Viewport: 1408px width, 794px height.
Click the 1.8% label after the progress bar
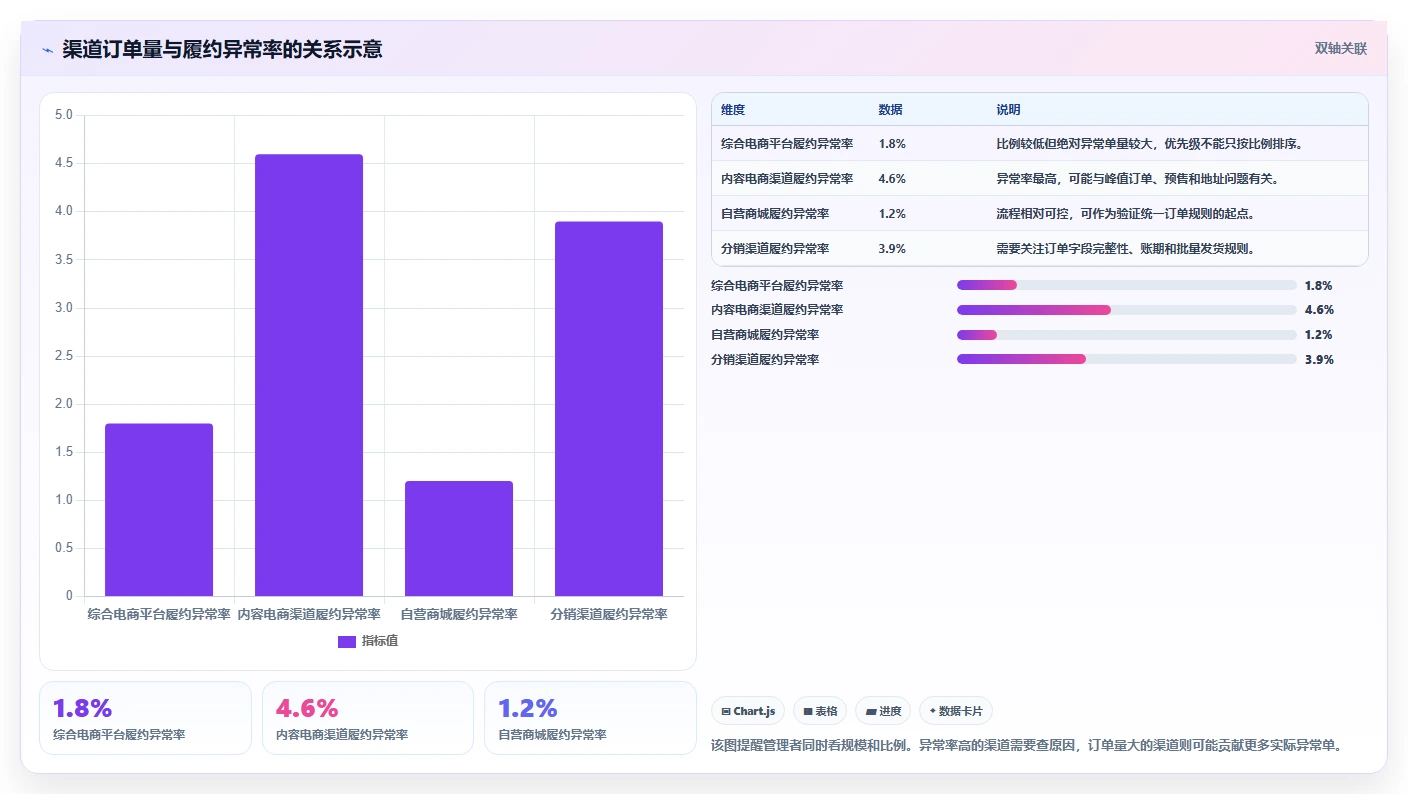coord(1319,285)
